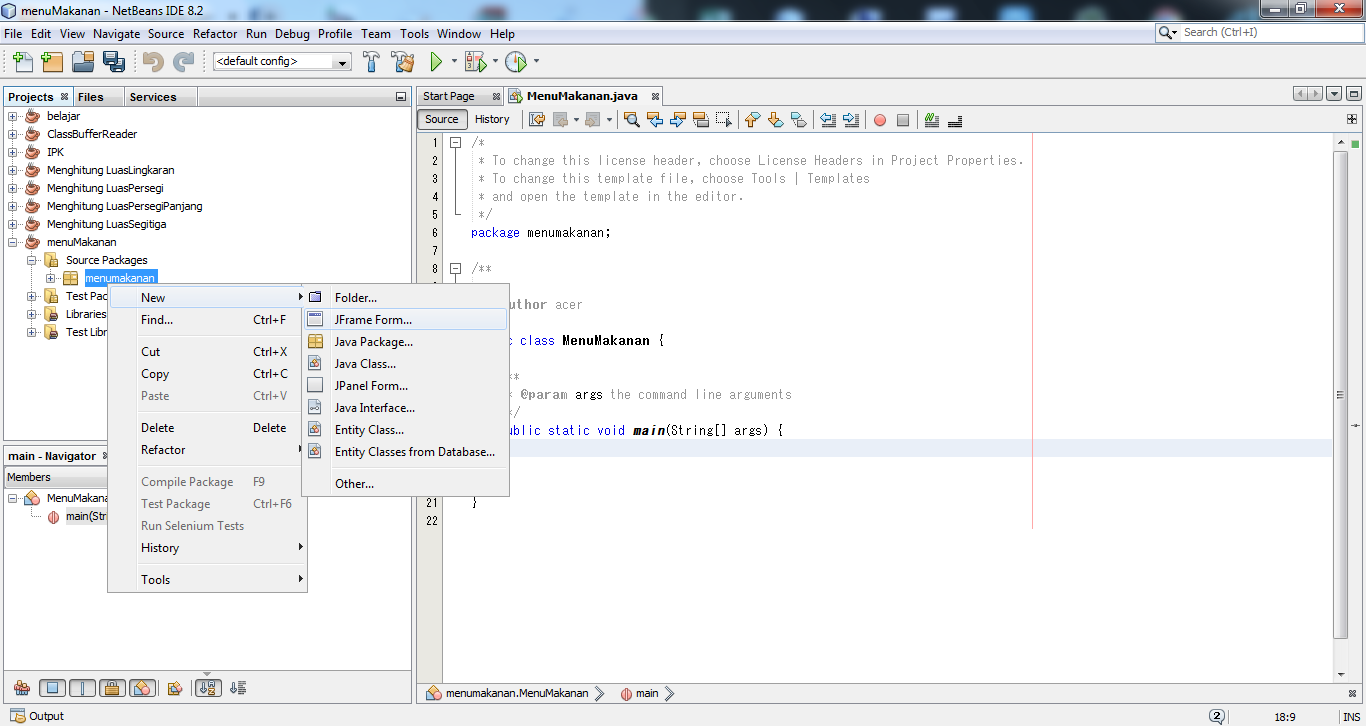Switch to the Start Page tab

pyautogui.click(x=450, y=96)
